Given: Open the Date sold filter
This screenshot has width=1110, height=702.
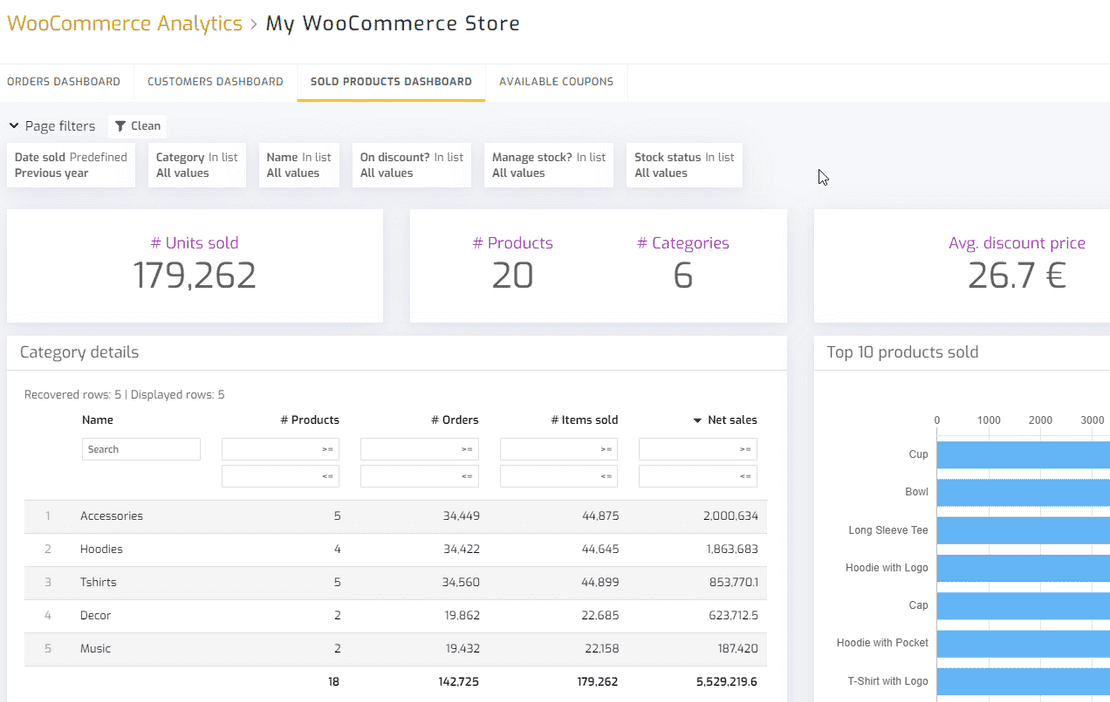Looking at the screenshot, I should click(x=71, y=165).
